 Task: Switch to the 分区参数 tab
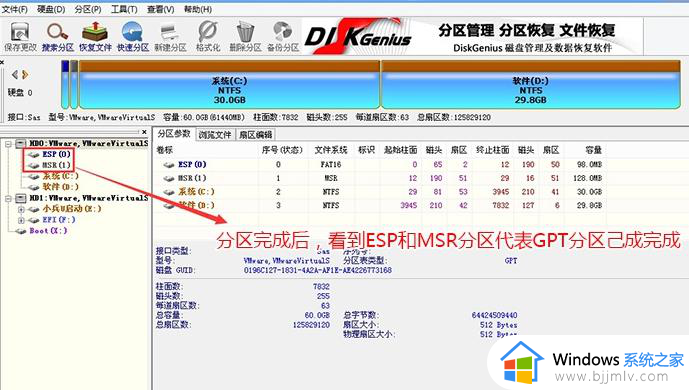click(174, 134)
